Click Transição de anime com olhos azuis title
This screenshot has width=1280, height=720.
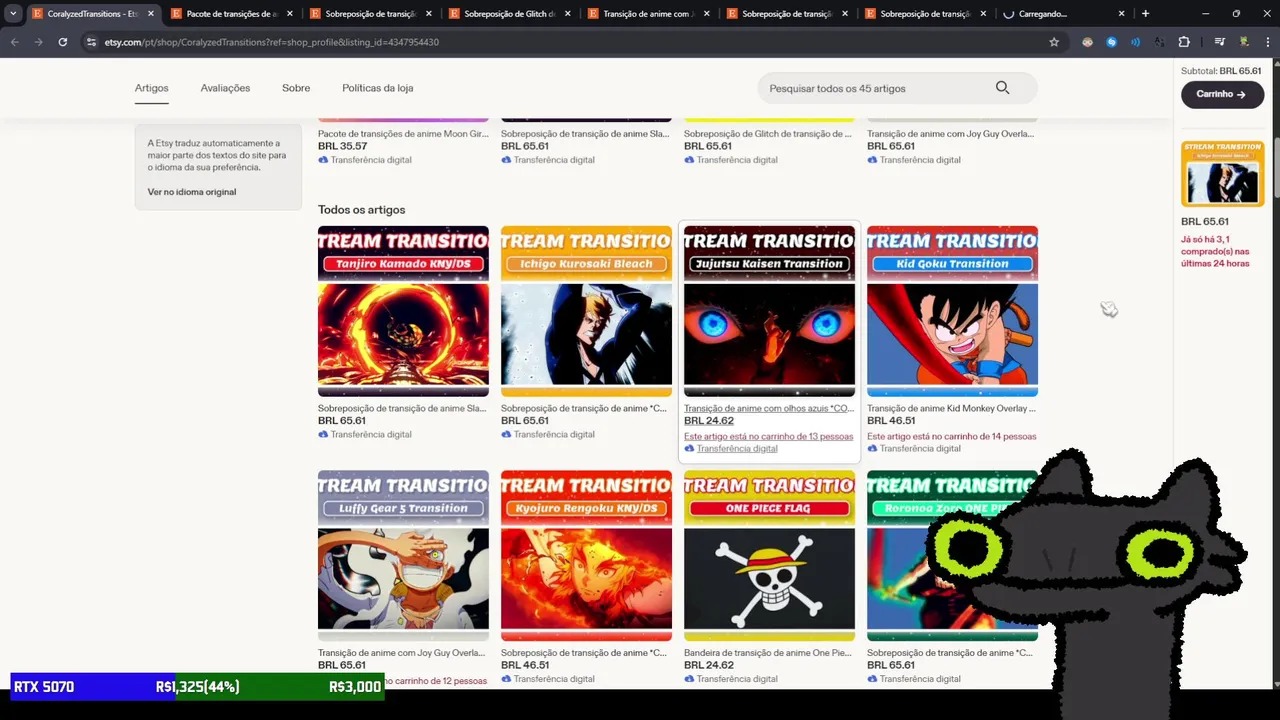pyautogui.click(x=768, y=408)
